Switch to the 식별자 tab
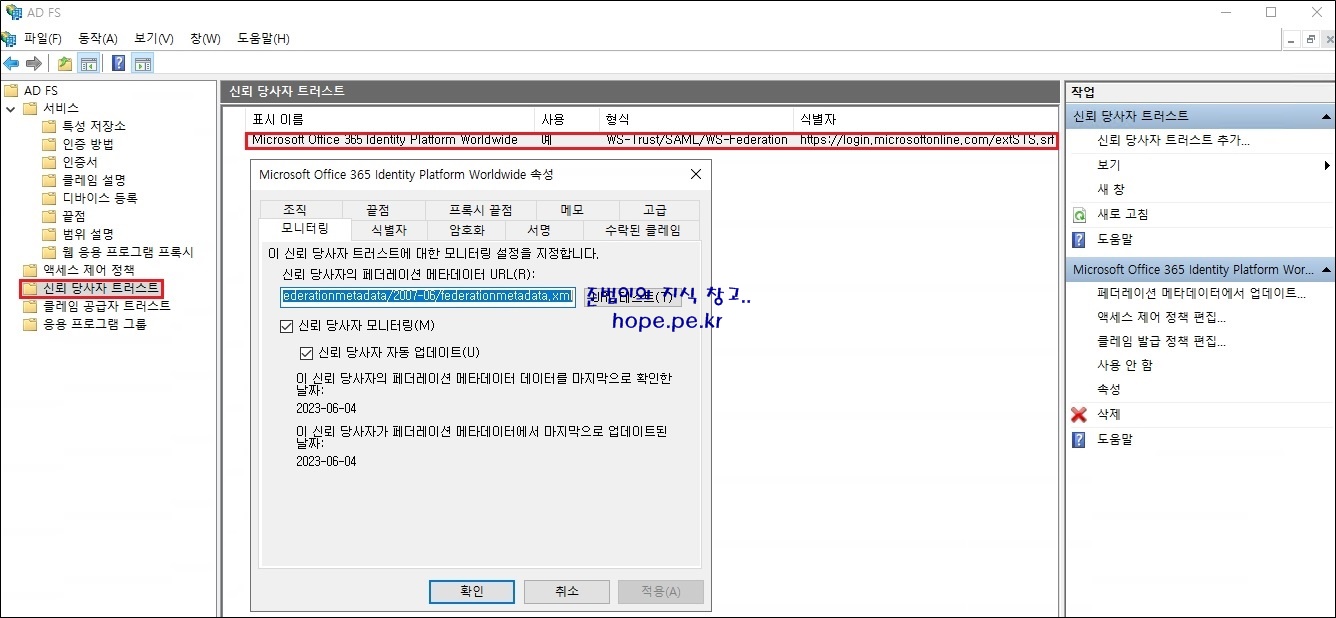This screenshot has height=618, width=1336. 389,230
